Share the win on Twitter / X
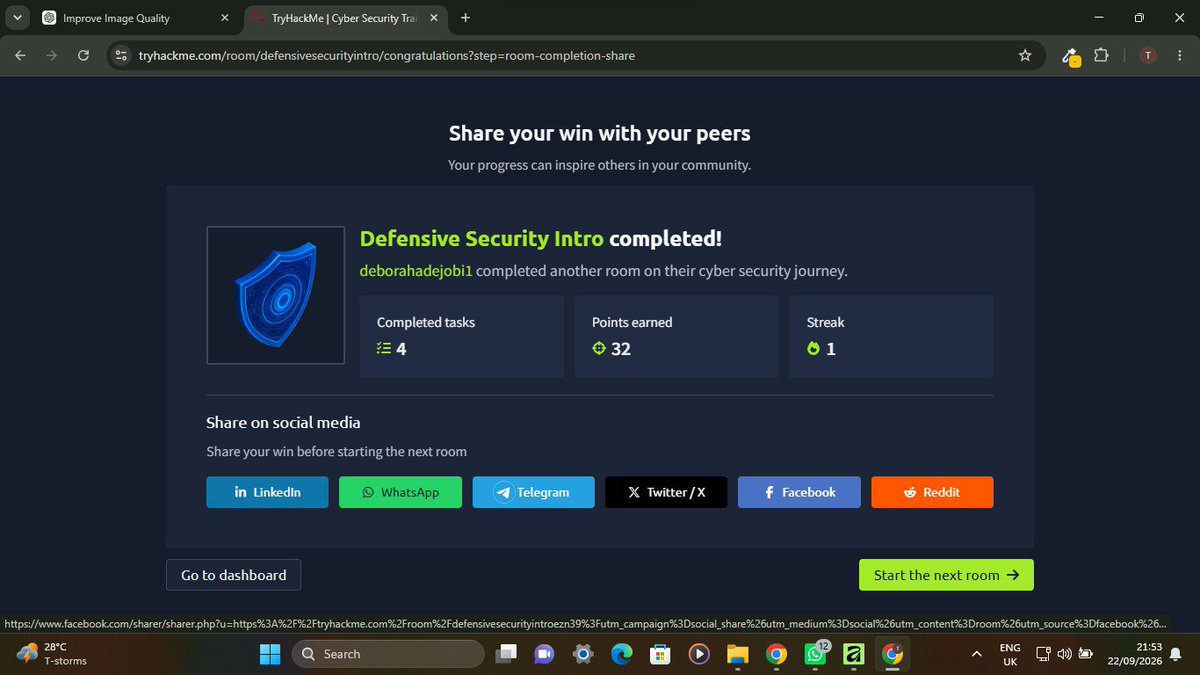Viewport: 1200px width, 675px height. [x=666, y=492]
